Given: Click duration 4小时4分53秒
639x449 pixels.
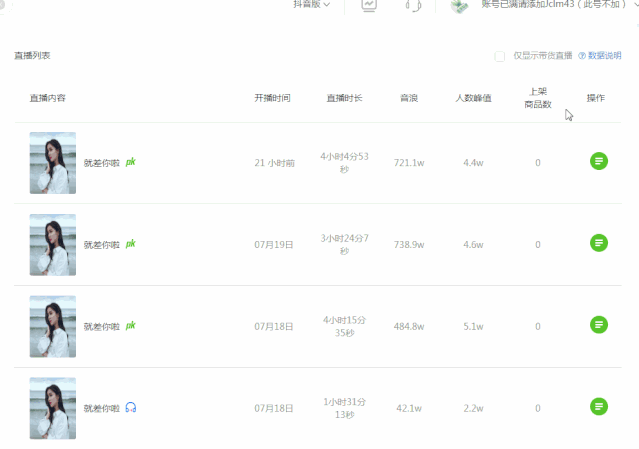Looking at the screenshot, I should pos(344,163).
